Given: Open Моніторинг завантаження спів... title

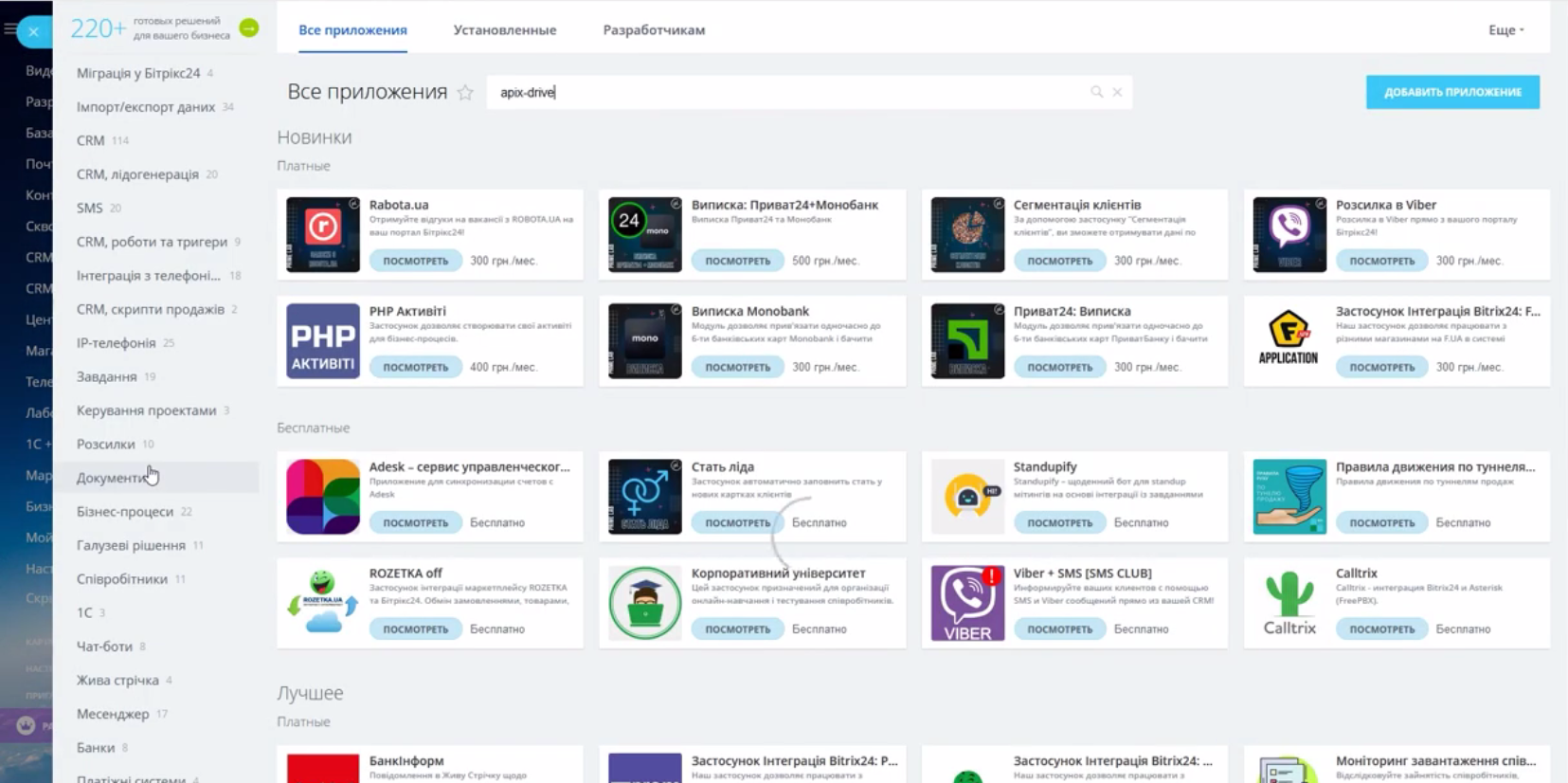Looking at the screenshot, I should click(1436, 760).
